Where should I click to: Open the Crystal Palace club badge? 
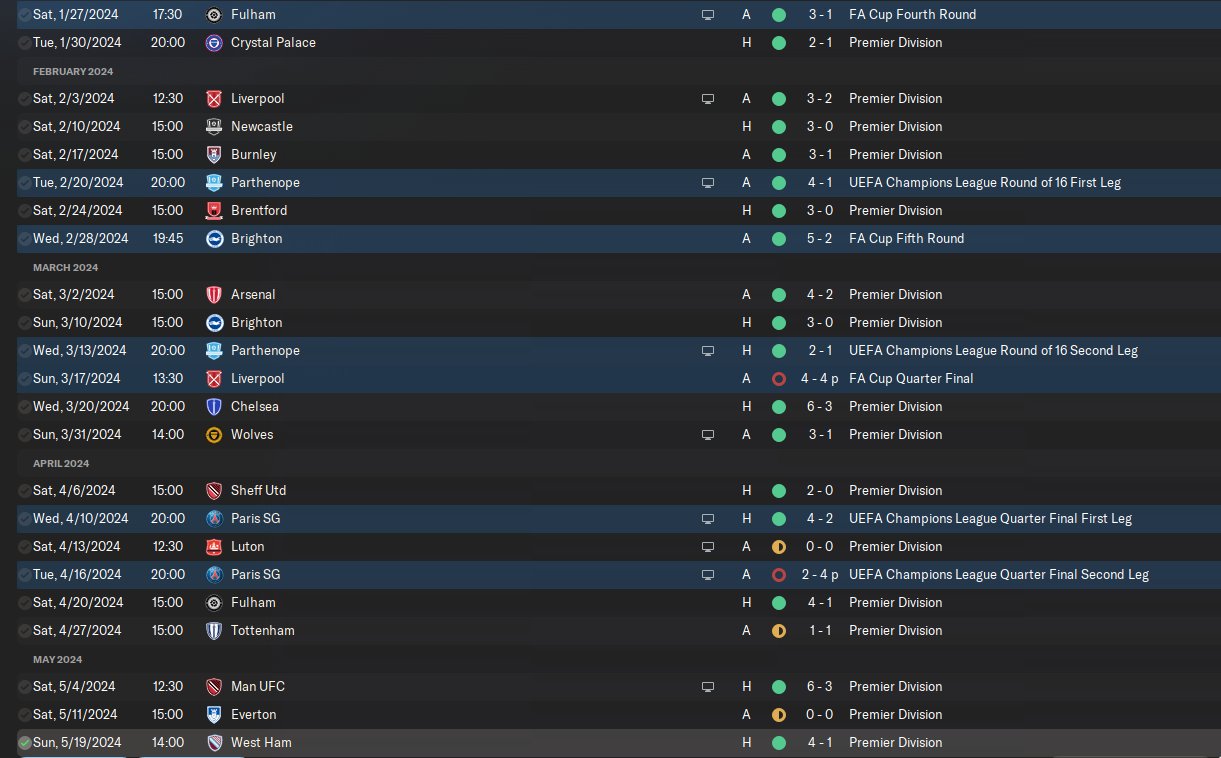tap(213, 43)
